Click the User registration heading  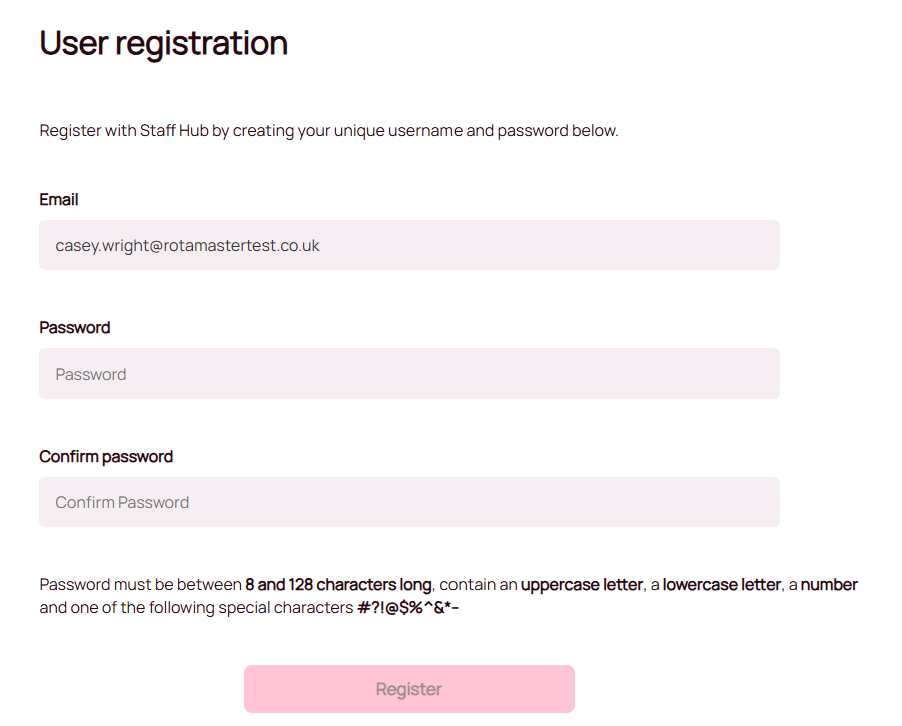pyautogui.click(x=163, y=43)
